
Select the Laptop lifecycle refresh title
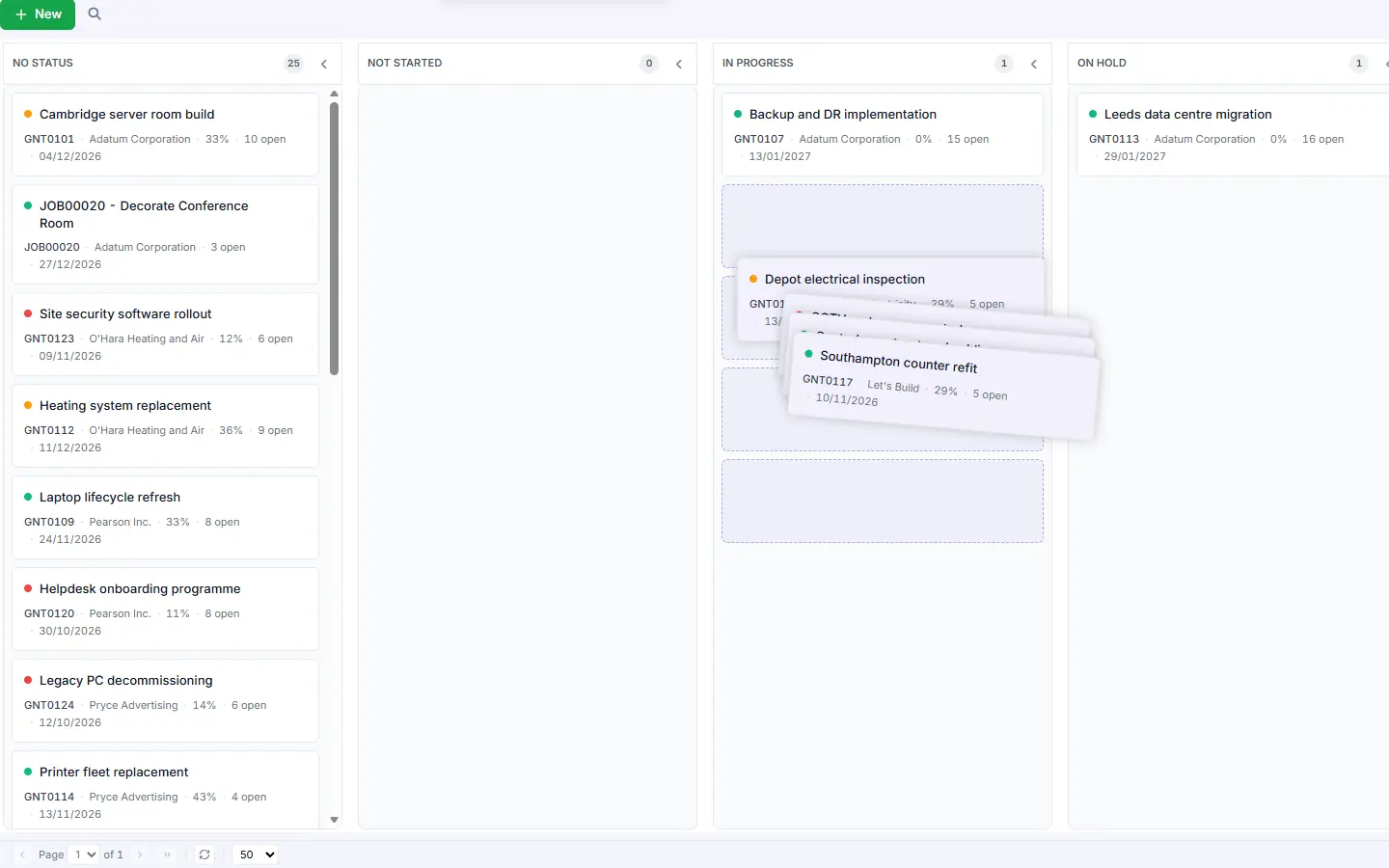pos(110,498)
